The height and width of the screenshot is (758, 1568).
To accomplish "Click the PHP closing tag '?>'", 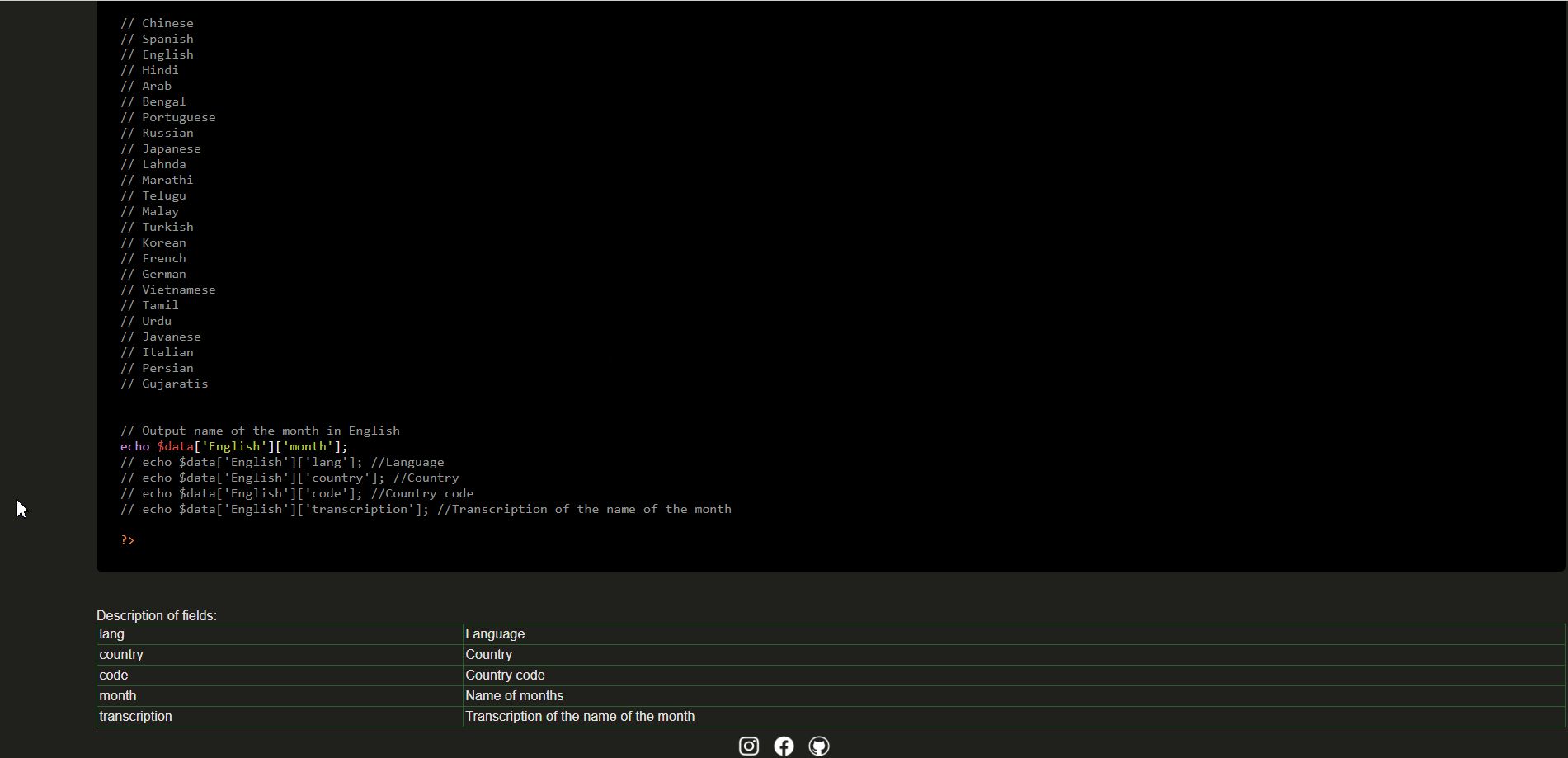I will pyautogui.click(x=128, y=540).
